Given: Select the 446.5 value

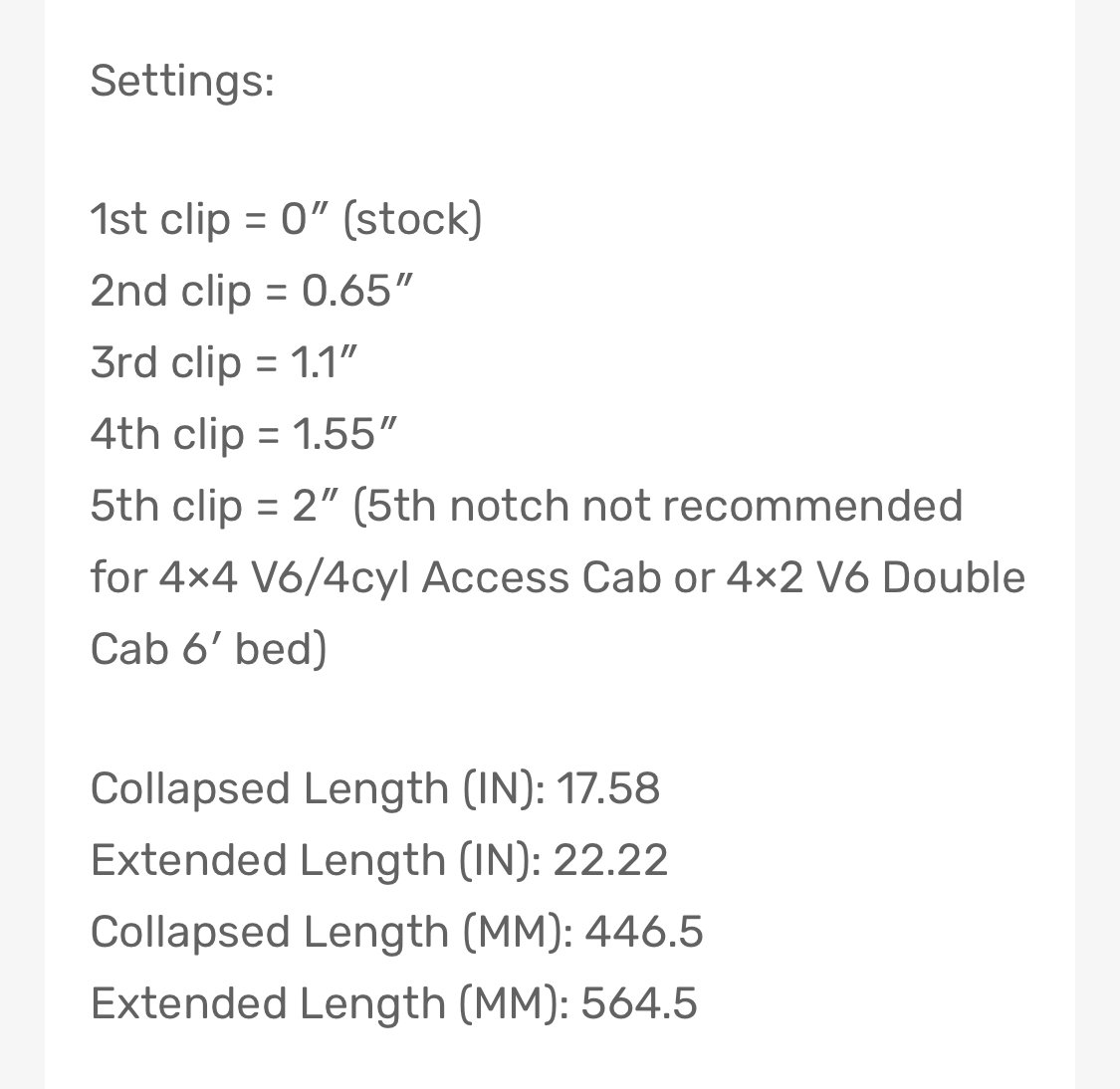Looking at the screenshot, I should point(643,933).
